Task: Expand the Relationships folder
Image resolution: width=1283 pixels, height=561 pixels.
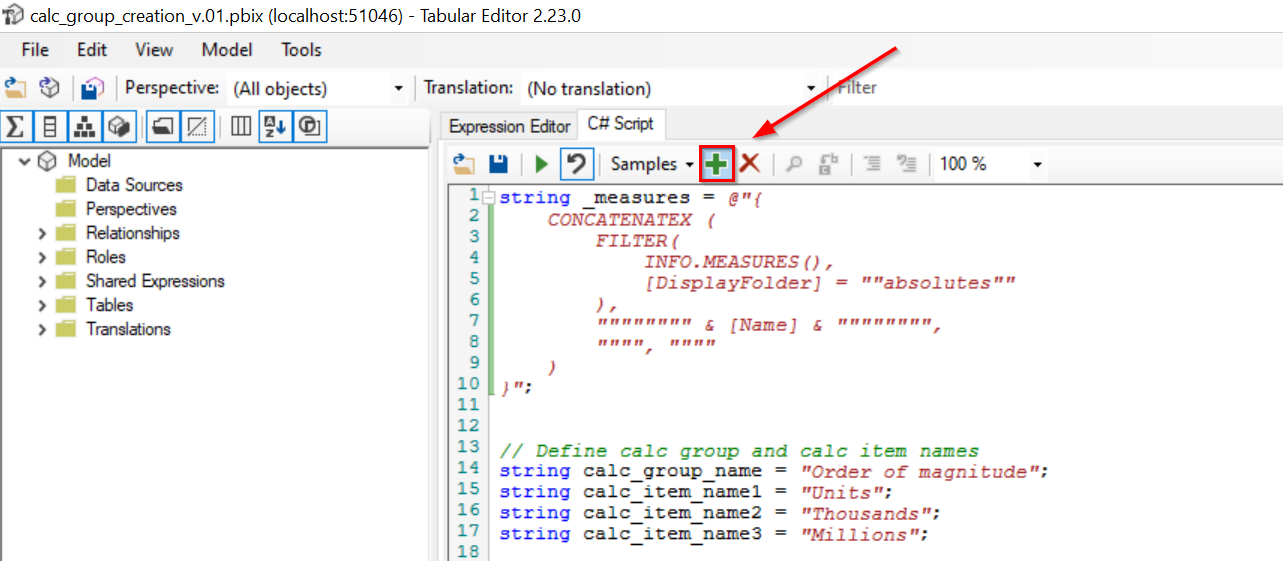Action: (42, 233)
